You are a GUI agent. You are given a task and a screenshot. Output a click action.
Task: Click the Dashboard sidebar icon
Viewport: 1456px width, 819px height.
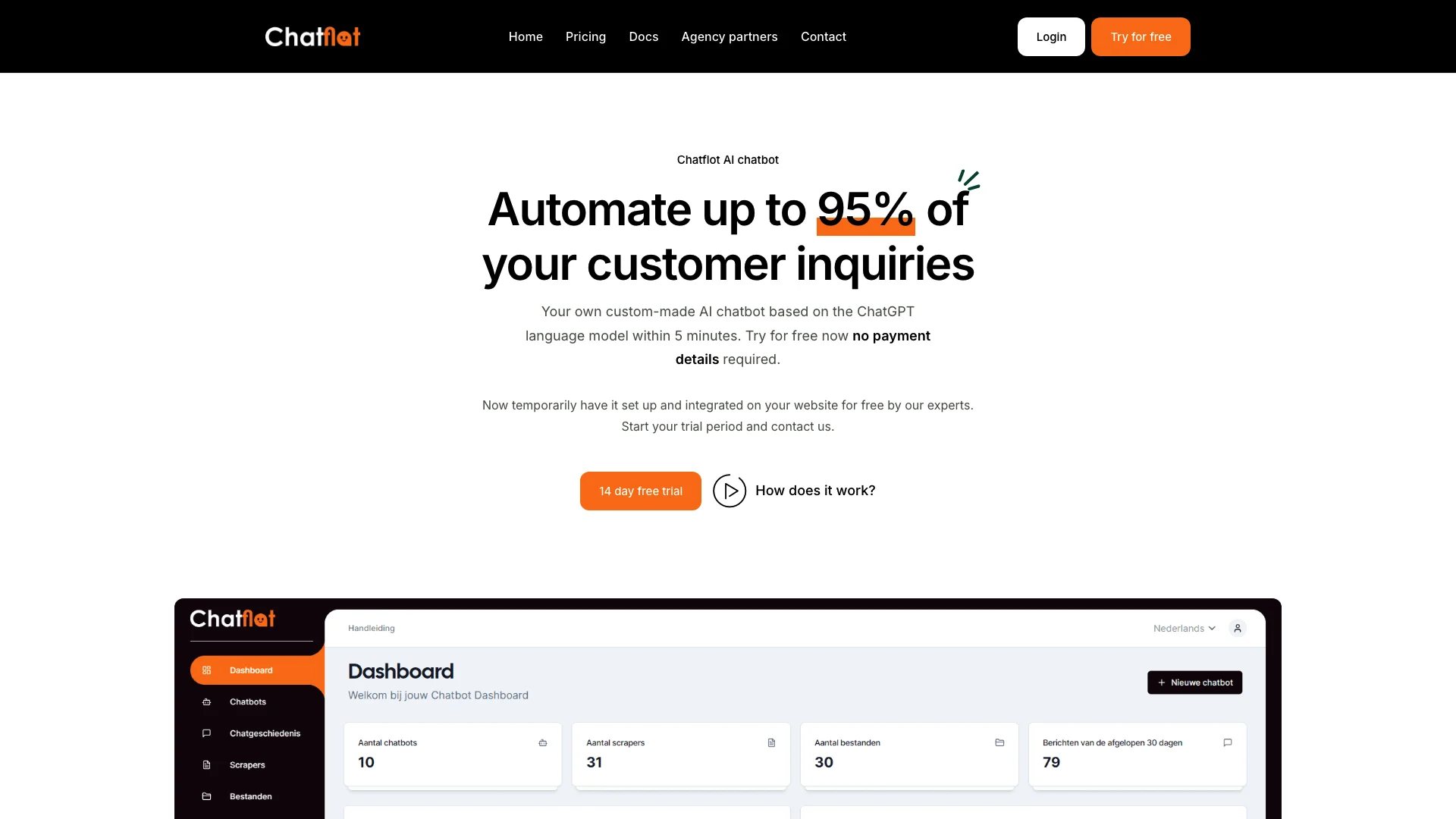207,670
